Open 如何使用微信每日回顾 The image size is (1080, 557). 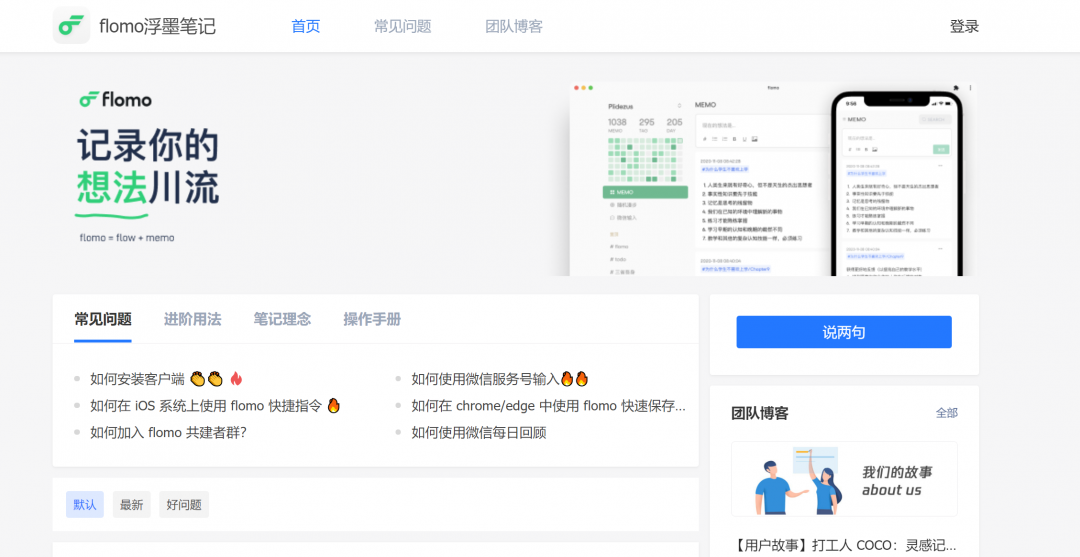[479, 432]
